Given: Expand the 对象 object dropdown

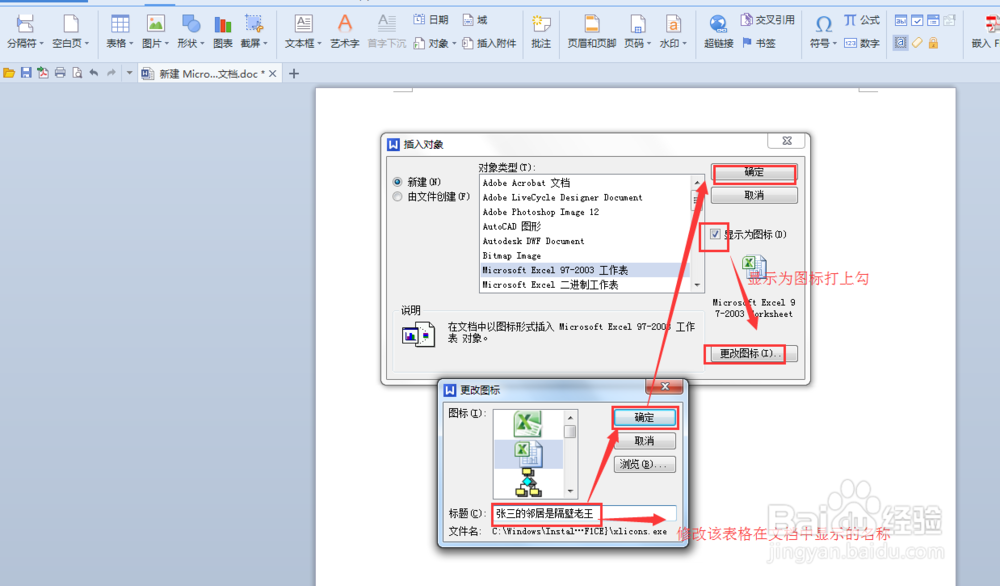Looking at the screenshot, I should point(454,44).
